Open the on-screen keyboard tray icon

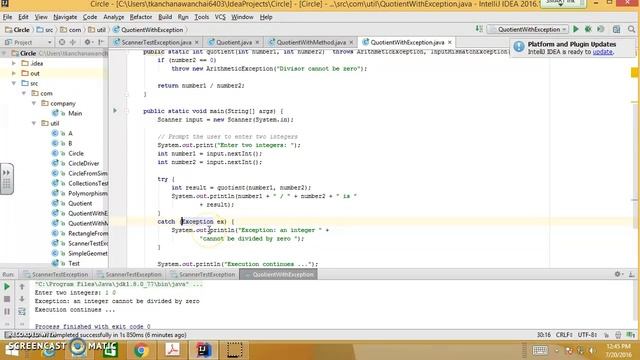tap(540, 350)
